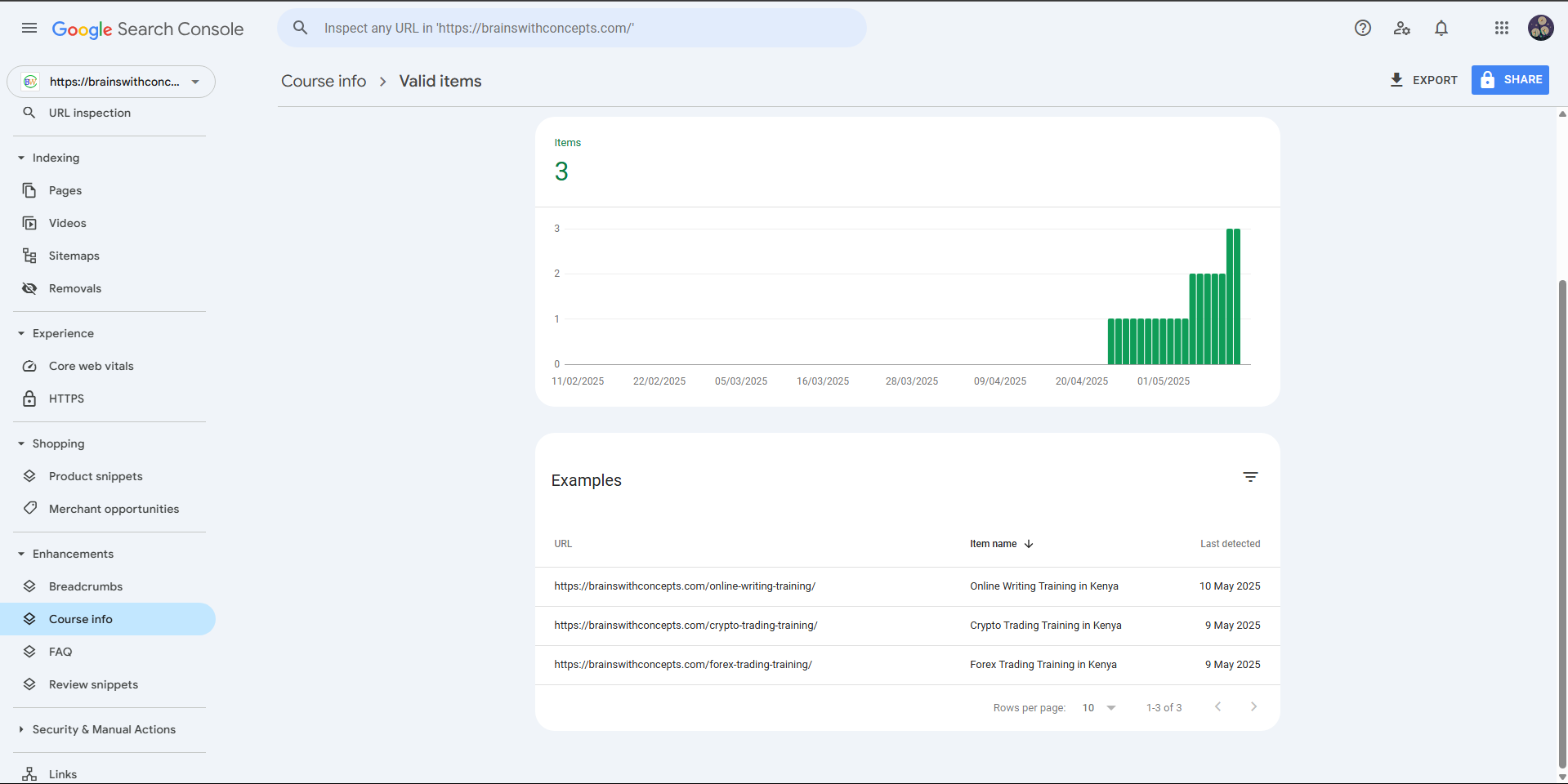Click the FAQ layers icon
1568x784 pixels.
click(x=29, y=652)
